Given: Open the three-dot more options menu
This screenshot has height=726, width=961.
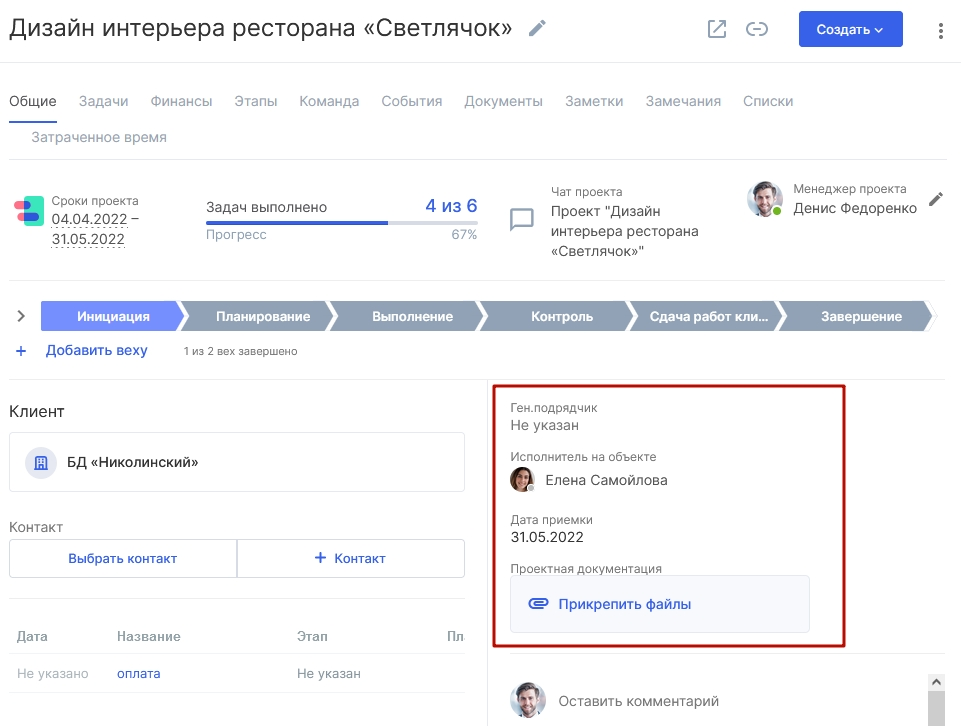Looking at the screenshot, I should [x=940, y=31].
